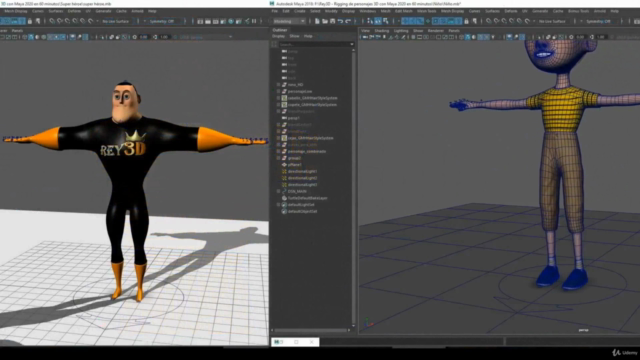Click lock selection icon in left Maya status line
Image resolution: width=640 pixels, height=360 pixels.
pos(30,21)
